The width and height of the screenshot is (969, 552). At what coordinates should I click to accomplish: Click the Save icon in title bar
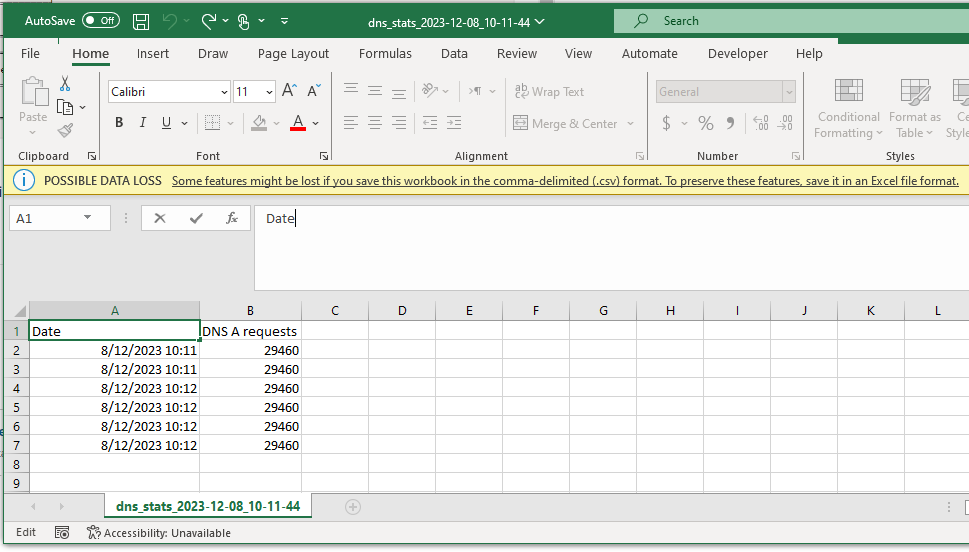(141, 21)
